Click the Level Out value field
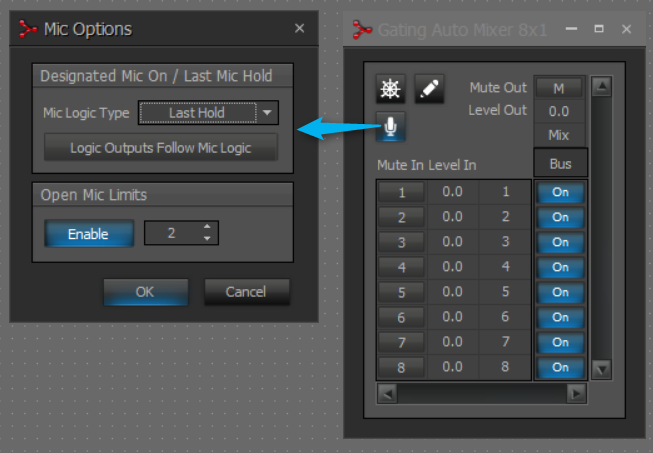Viewport: 653px width, 453px height. 559,111
